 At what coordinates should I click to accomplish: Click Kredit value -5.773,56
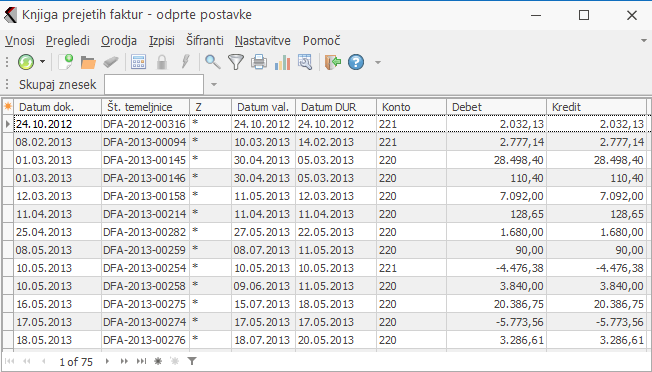[x=596, y=322]
